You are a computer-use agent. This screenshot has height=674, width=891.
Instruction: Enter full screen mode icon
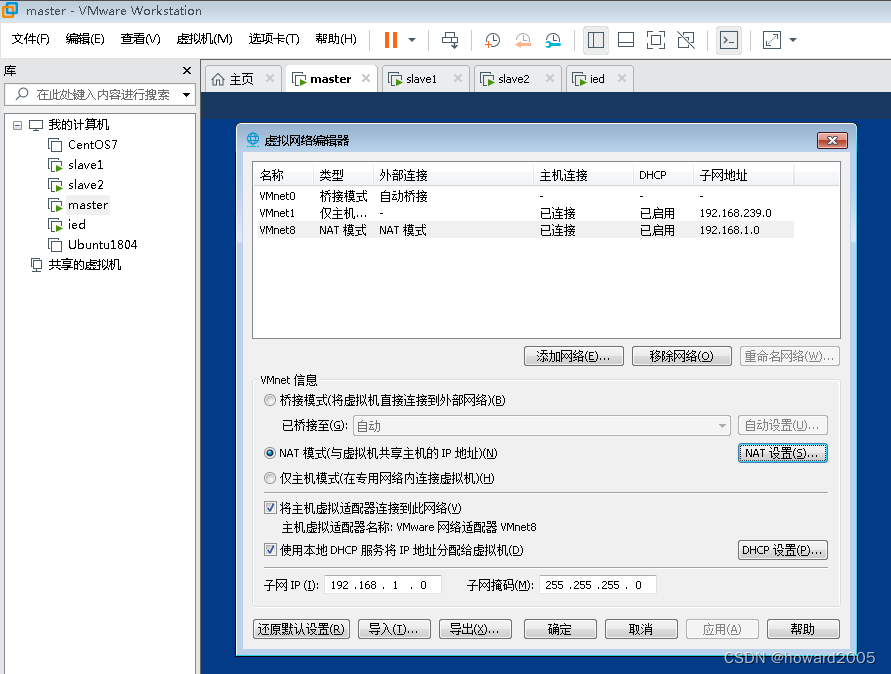tap(656, 40)
